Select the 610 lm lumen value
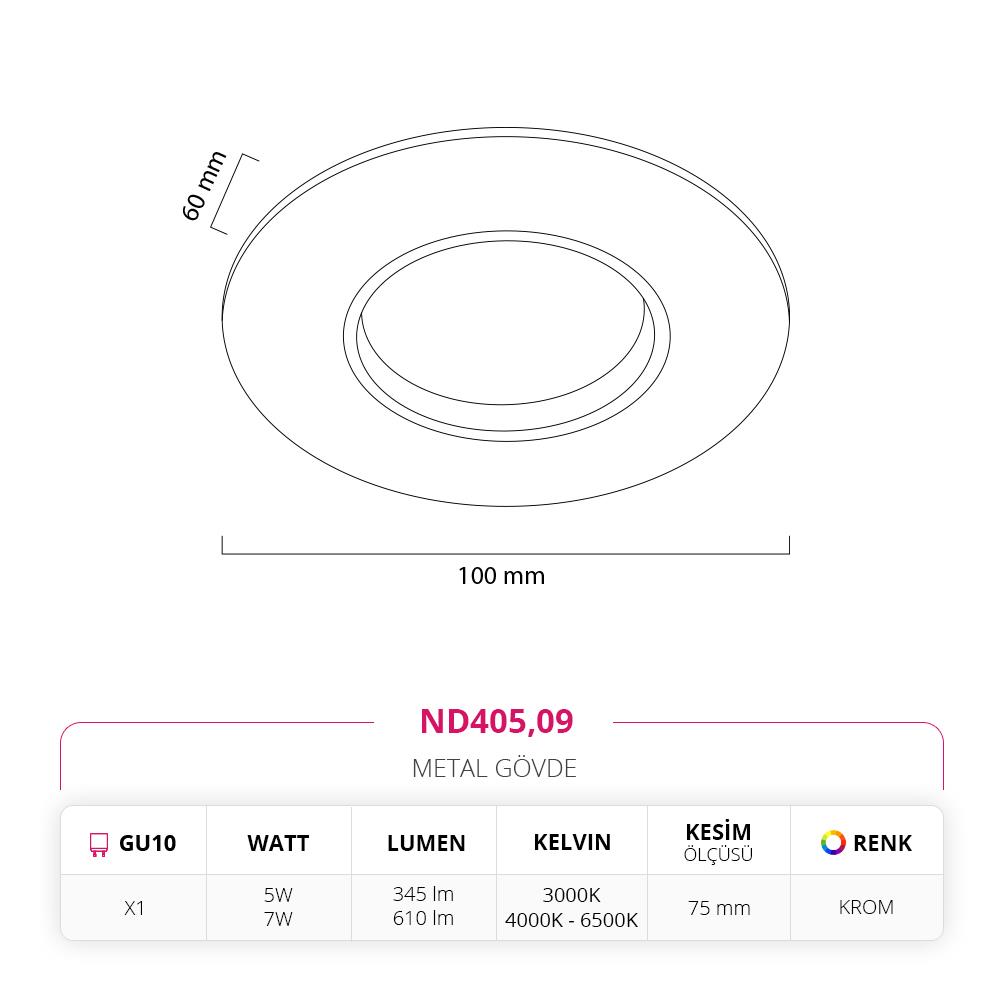 (x=423, y=918)
